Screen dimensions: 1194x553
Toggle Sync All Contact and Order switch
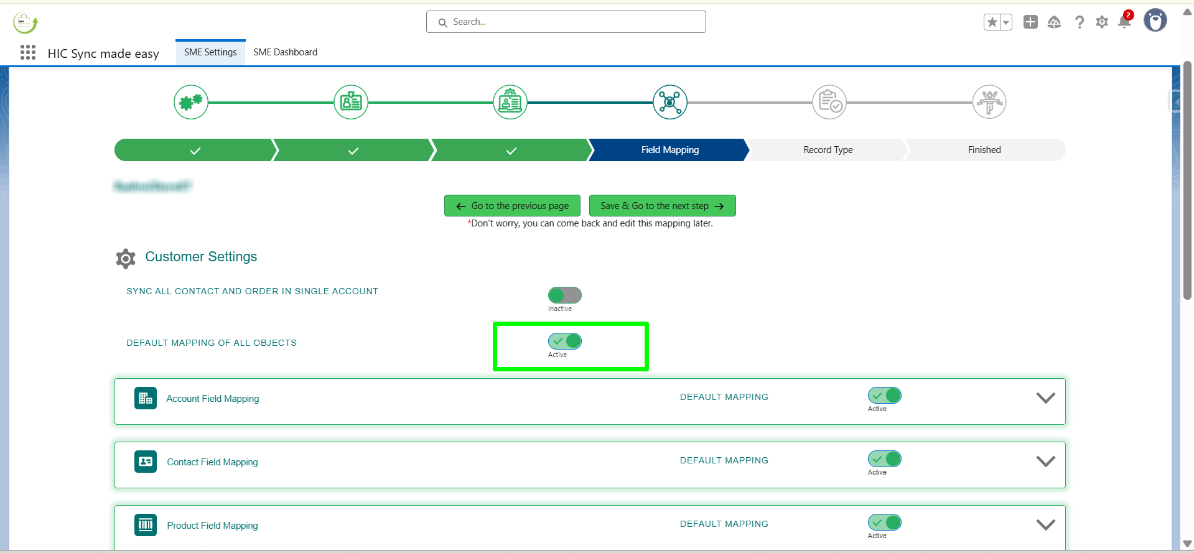point(565,295)
